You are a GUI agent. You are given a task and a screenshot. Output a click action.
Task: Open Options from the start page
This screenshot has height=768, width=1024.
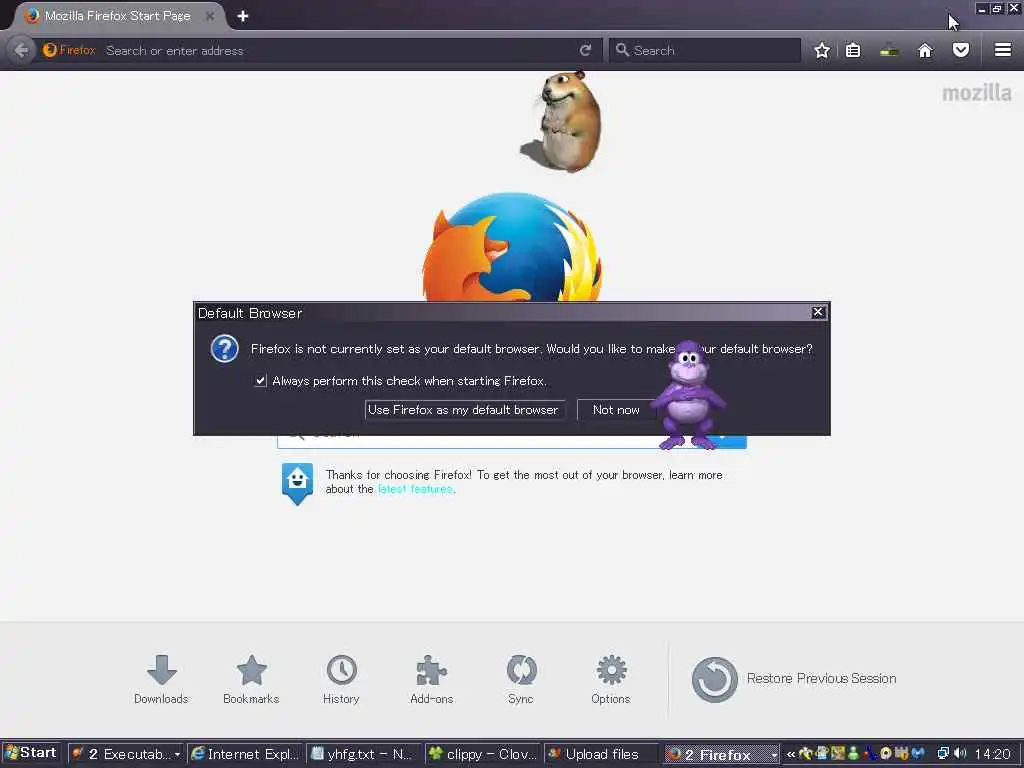point(611,679)
